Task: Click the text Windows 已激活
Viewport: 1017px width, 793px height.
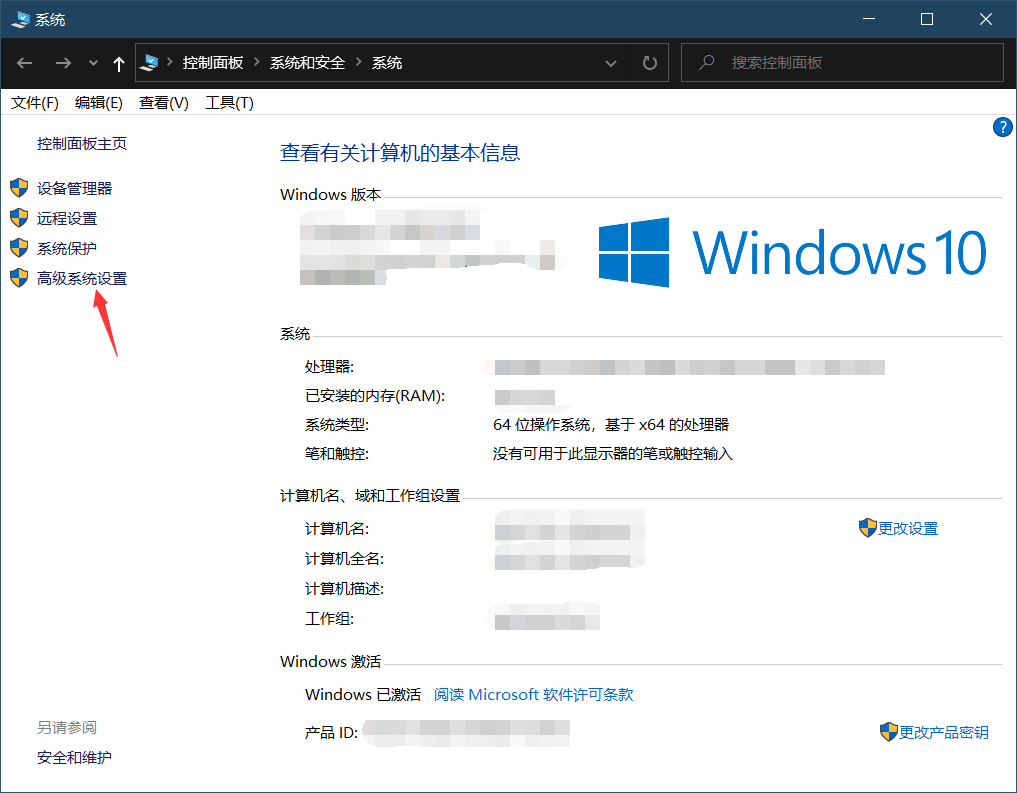Action: pyautogui.click(x=363, y=694)
